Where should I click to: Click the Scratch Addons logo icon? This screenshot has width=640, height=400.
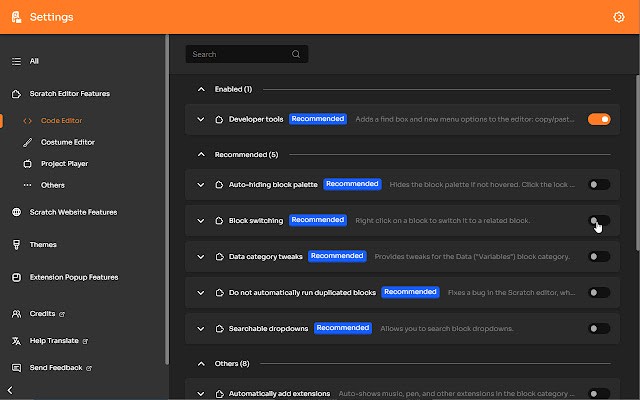(x=16, y=17)
